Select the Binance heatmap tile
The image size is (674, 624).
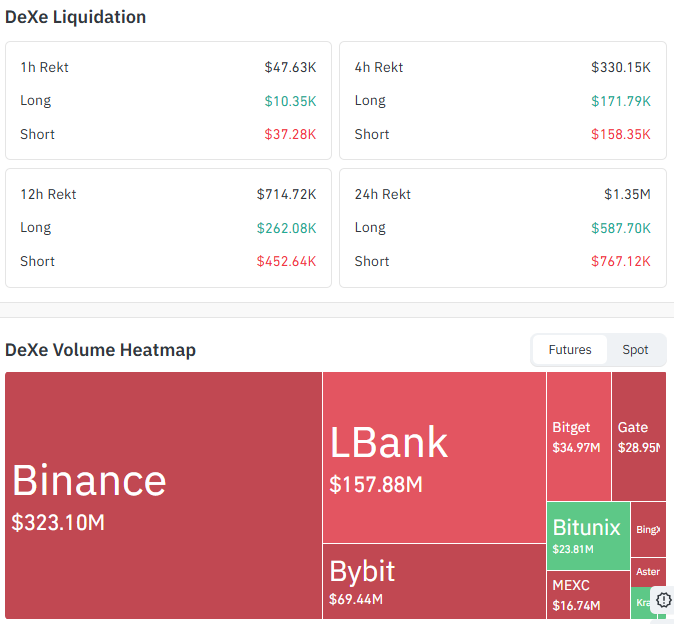(163, 496)
